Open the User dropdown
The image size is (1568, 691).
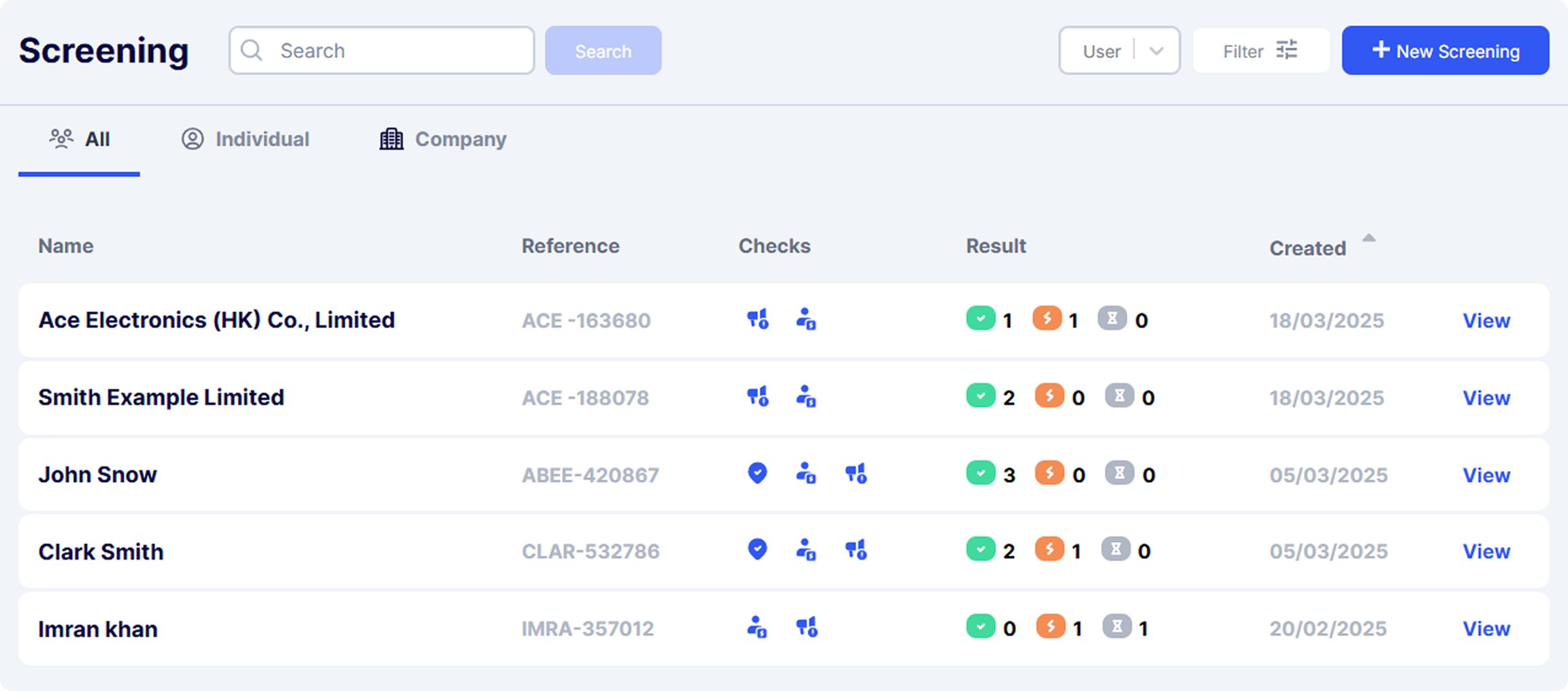1120,50
